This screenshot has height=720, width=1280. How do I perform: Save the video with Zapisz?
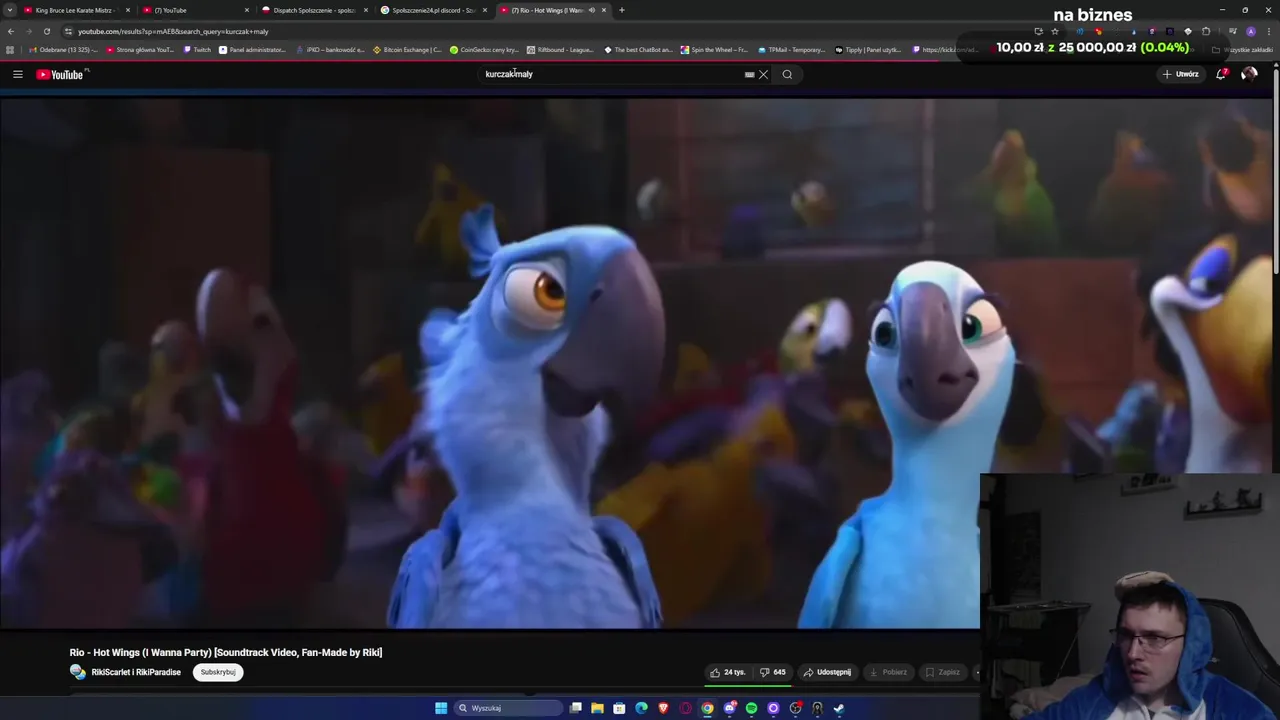coord(942,672)
